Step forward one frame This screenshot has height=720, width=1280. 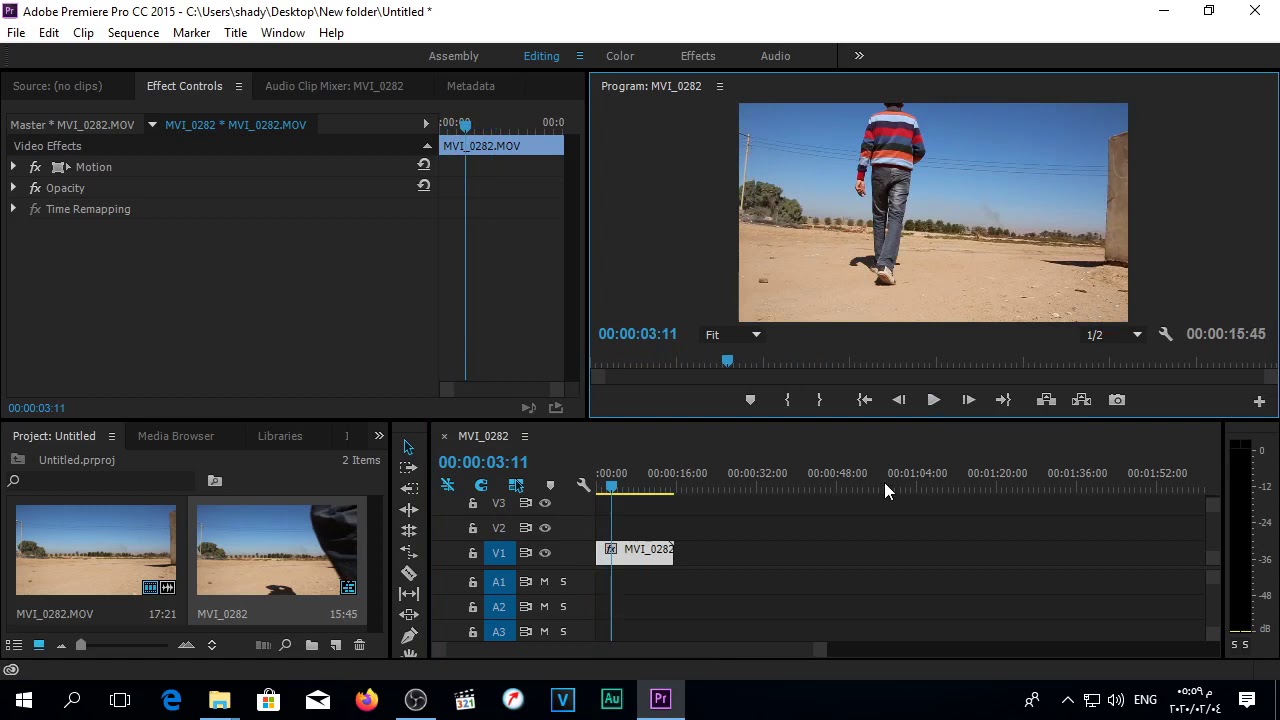coord(968,400)
